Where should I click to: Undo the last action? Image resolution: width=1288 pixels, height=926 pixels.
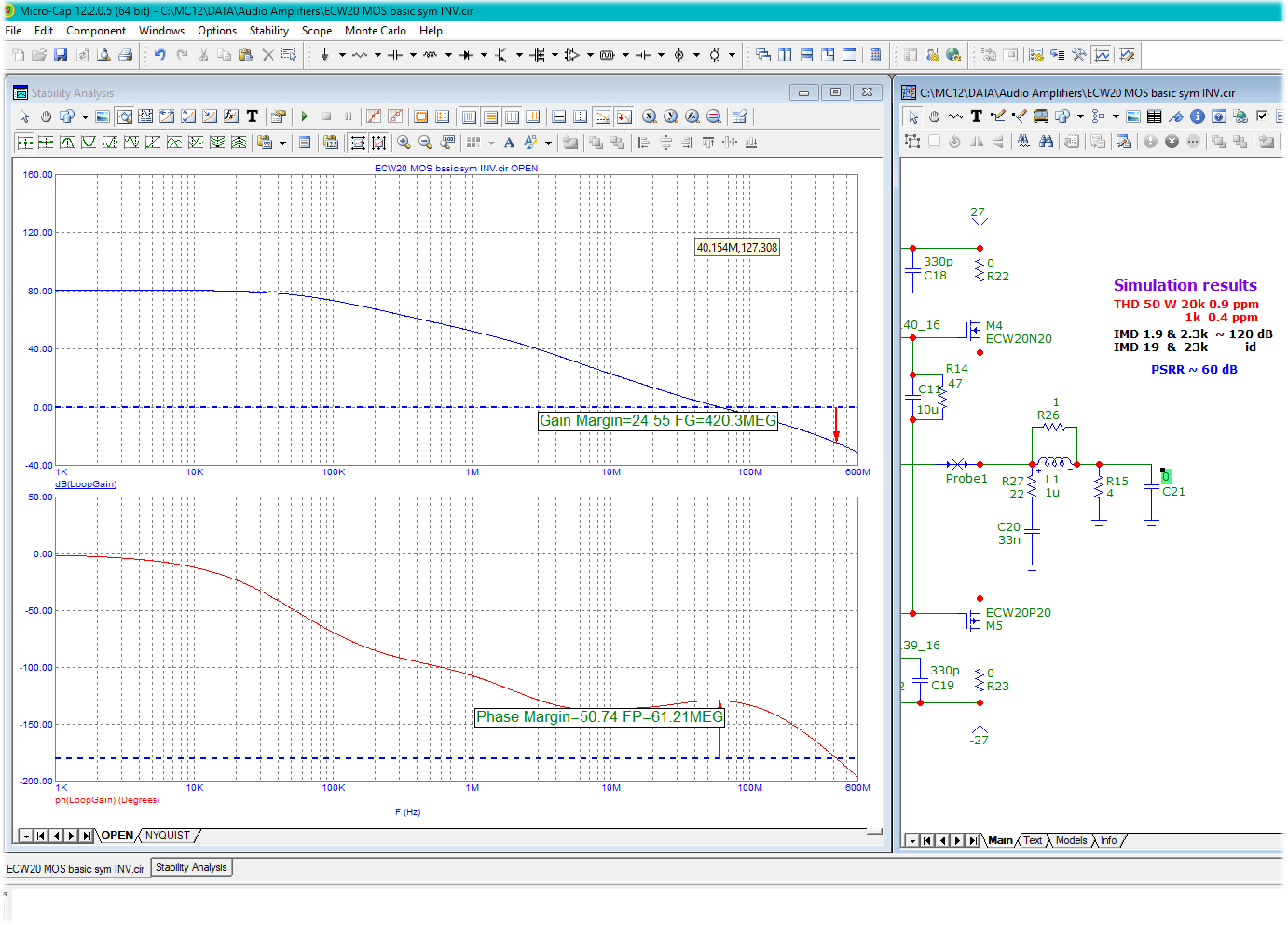160,55
